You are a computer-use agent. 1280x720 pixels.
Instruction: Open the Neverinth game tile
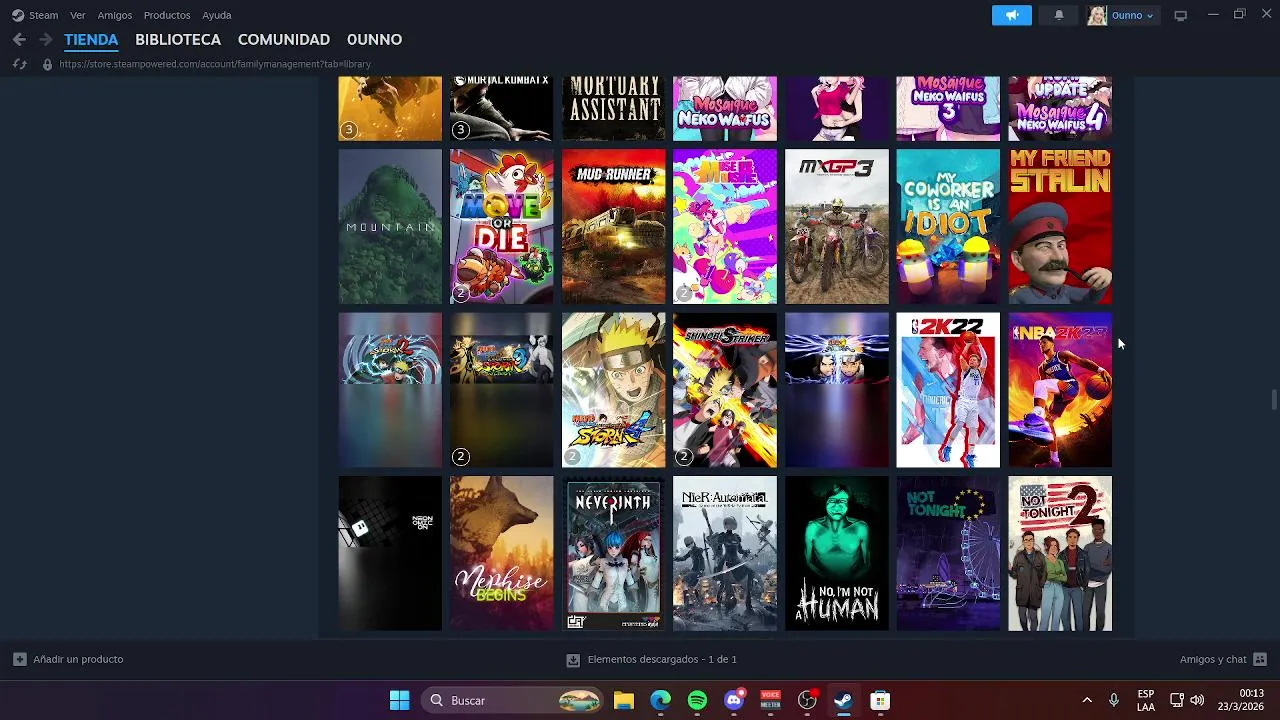(613, 554)
